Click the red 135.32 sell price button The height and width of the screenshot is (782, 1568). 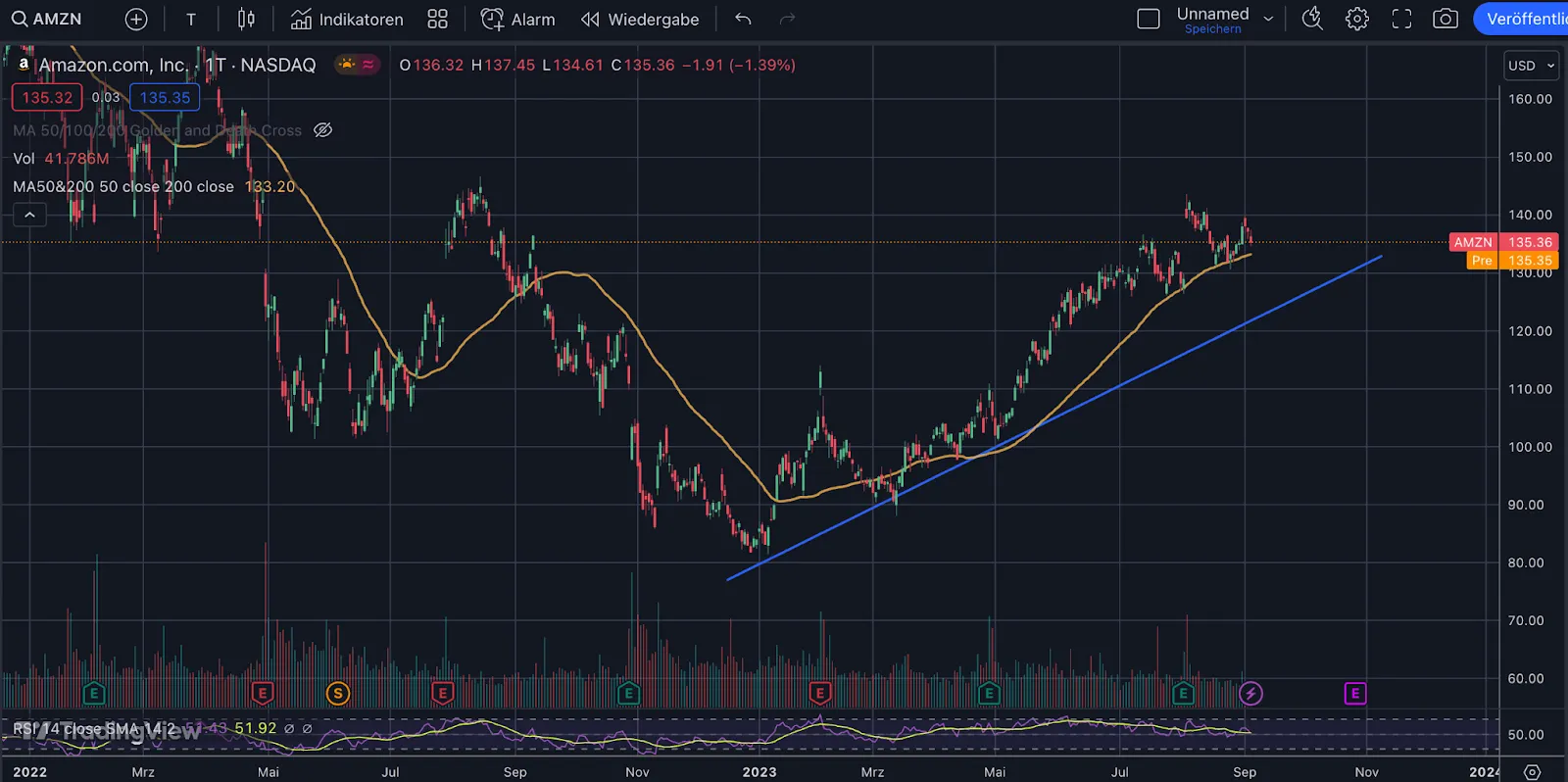coord(47,97)
